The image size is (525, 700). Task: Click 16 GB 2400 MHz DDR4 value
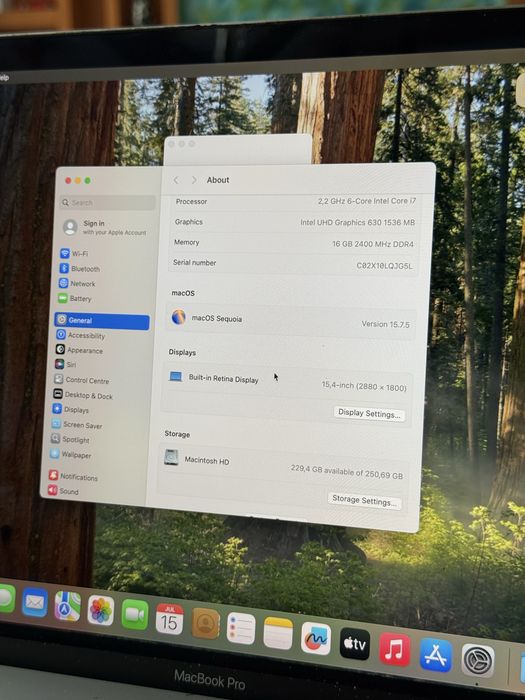(x=373, y=244)
